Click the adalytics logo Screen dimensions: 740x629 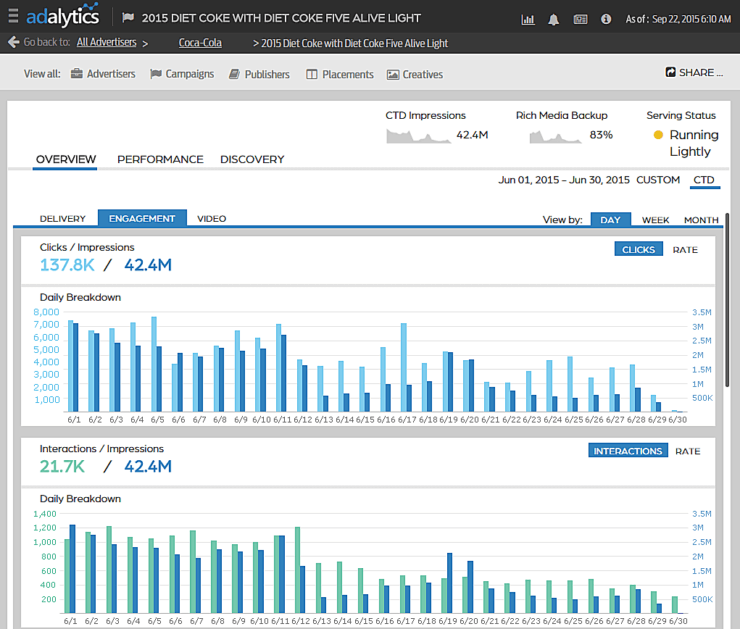pyautogui.click(x=62, y=16)
